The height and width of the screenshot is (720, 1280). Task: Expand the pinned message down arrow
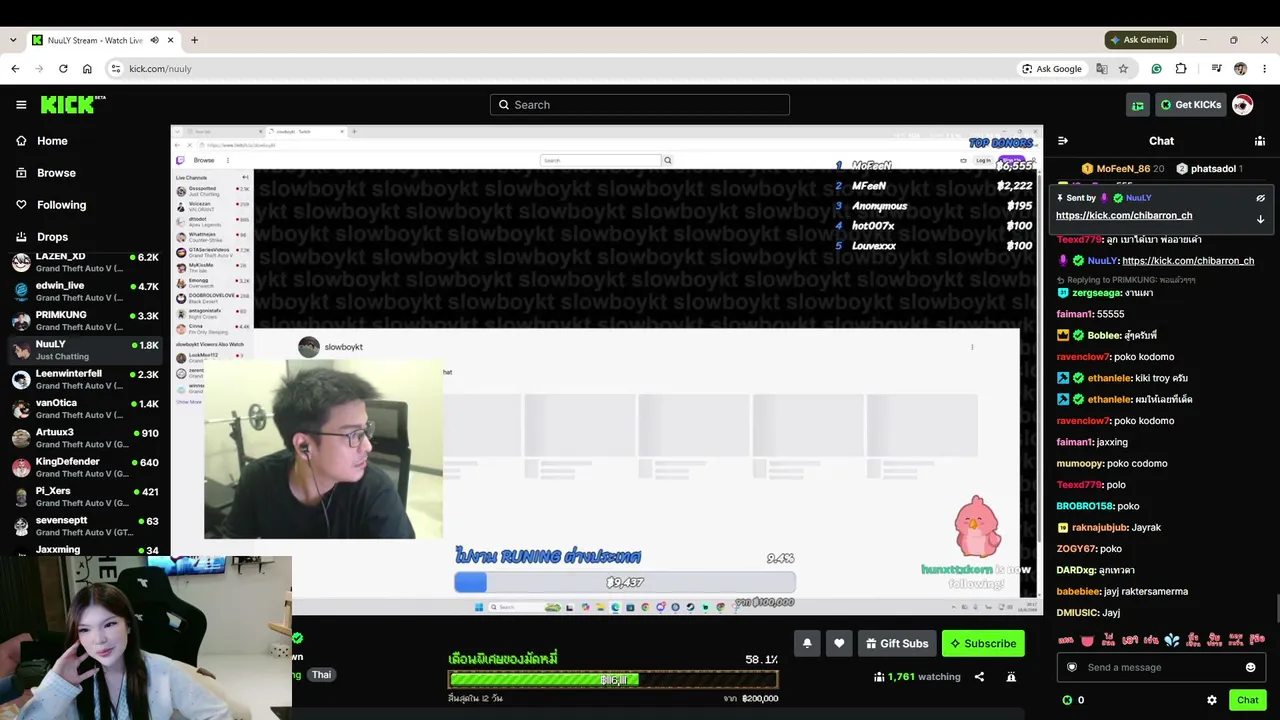click(1261, 218)
